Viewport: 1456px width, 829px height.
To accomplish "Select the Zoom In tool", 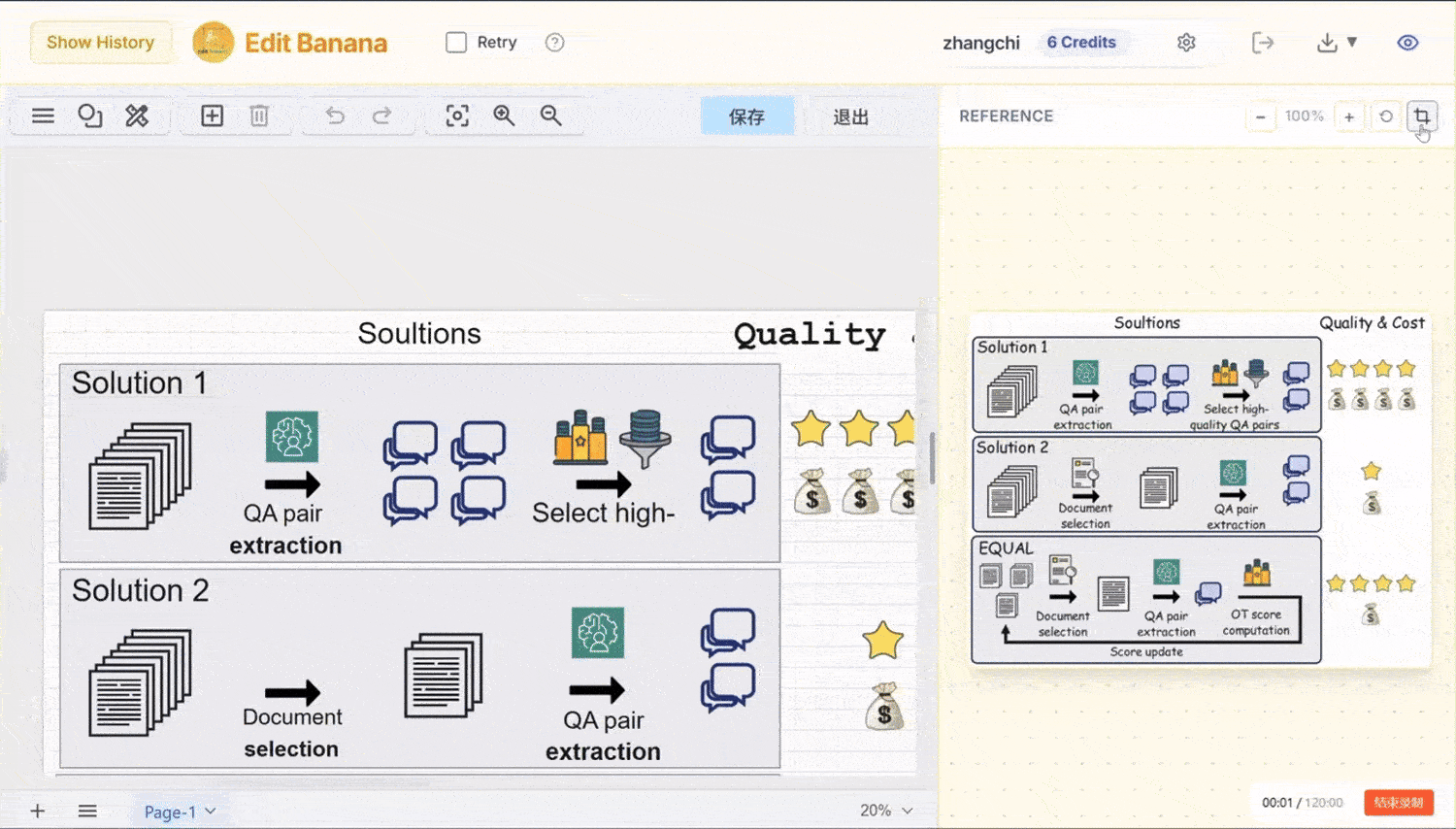I will point(504,116).
